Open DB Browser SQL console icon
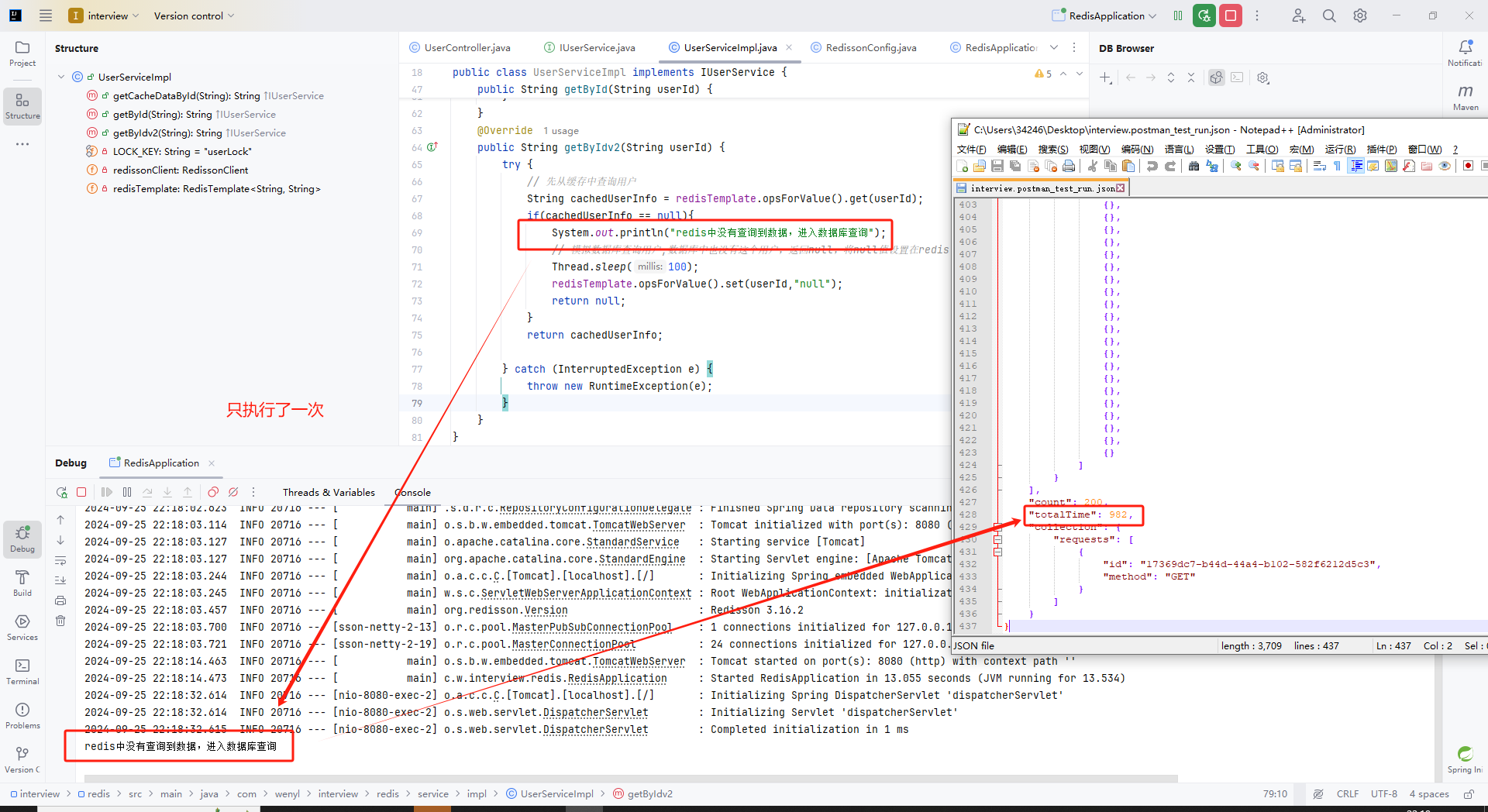This screenshot has height=812, width=1488. coord(1237,77)
